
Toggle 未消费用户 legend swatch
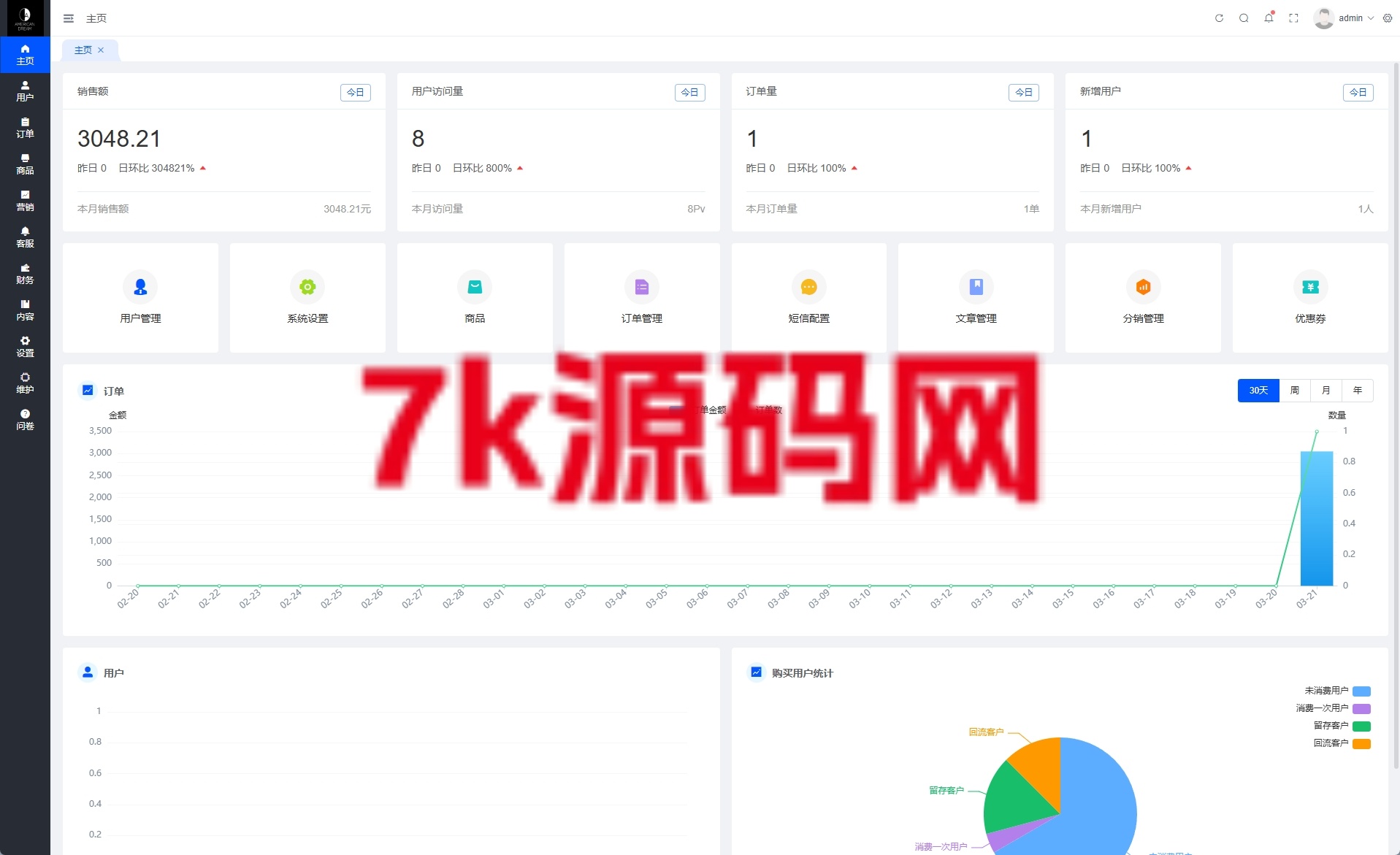(x=1361, y=691)
